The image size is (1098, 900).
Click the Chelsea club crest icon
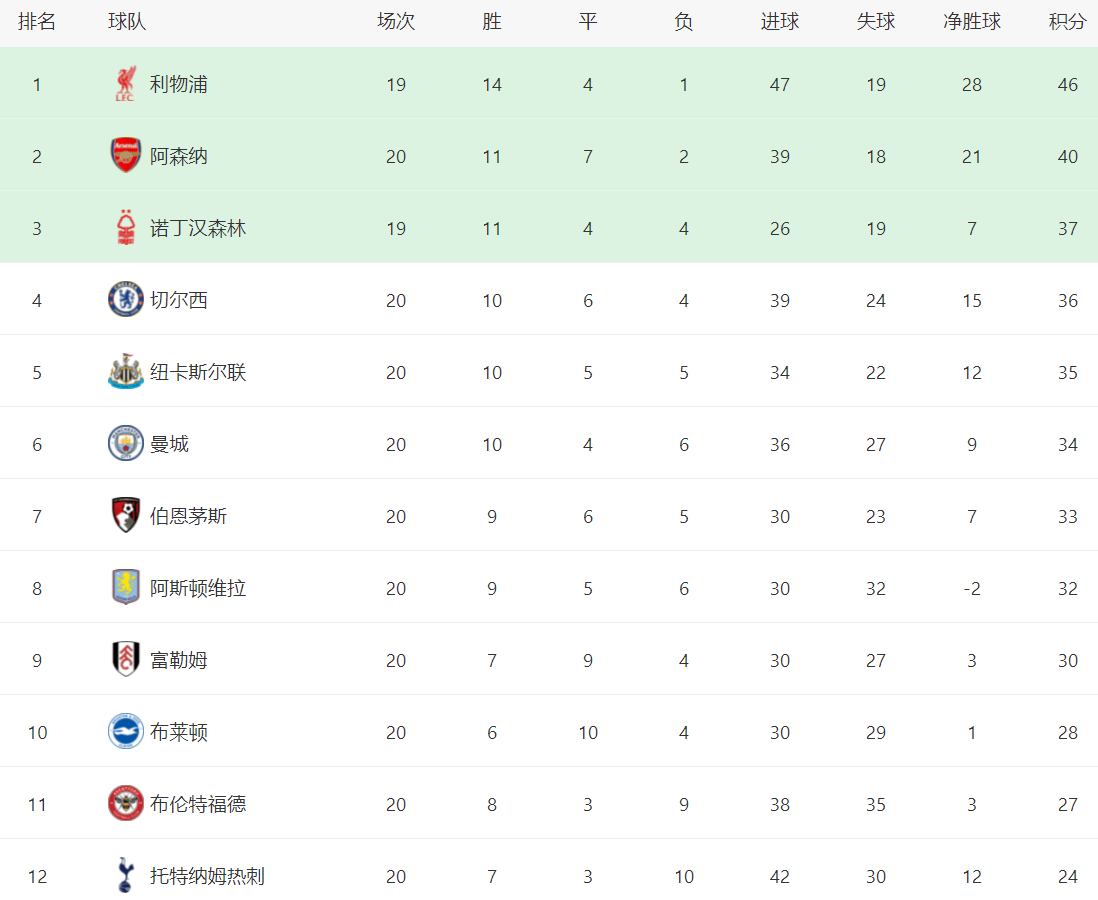[126, 300]
